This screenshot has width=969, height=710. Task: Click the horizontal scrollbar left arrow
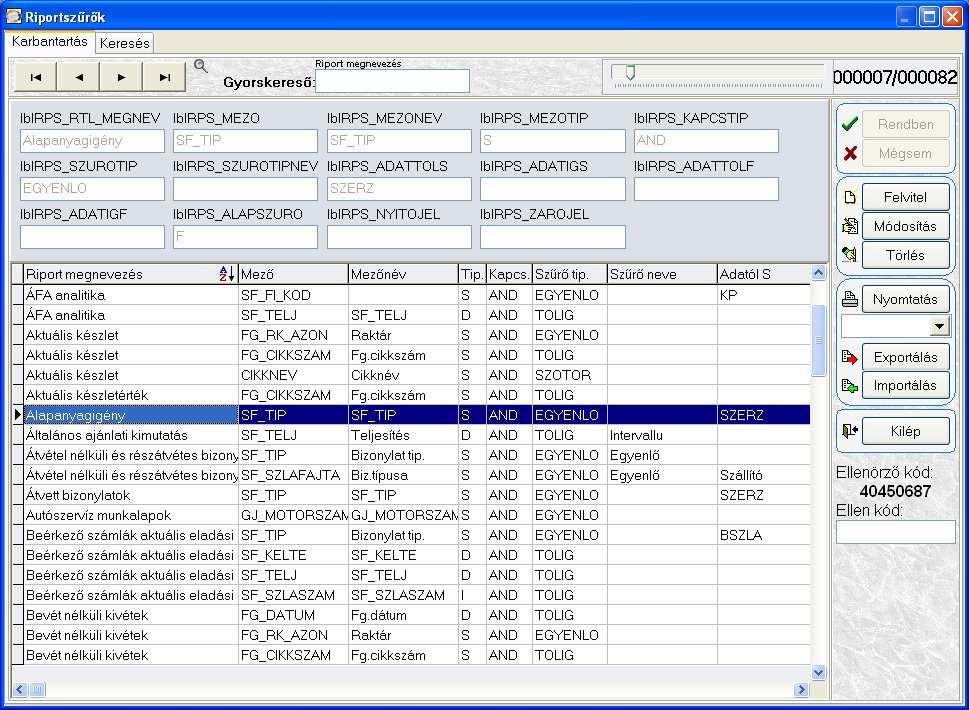(19, 689)
